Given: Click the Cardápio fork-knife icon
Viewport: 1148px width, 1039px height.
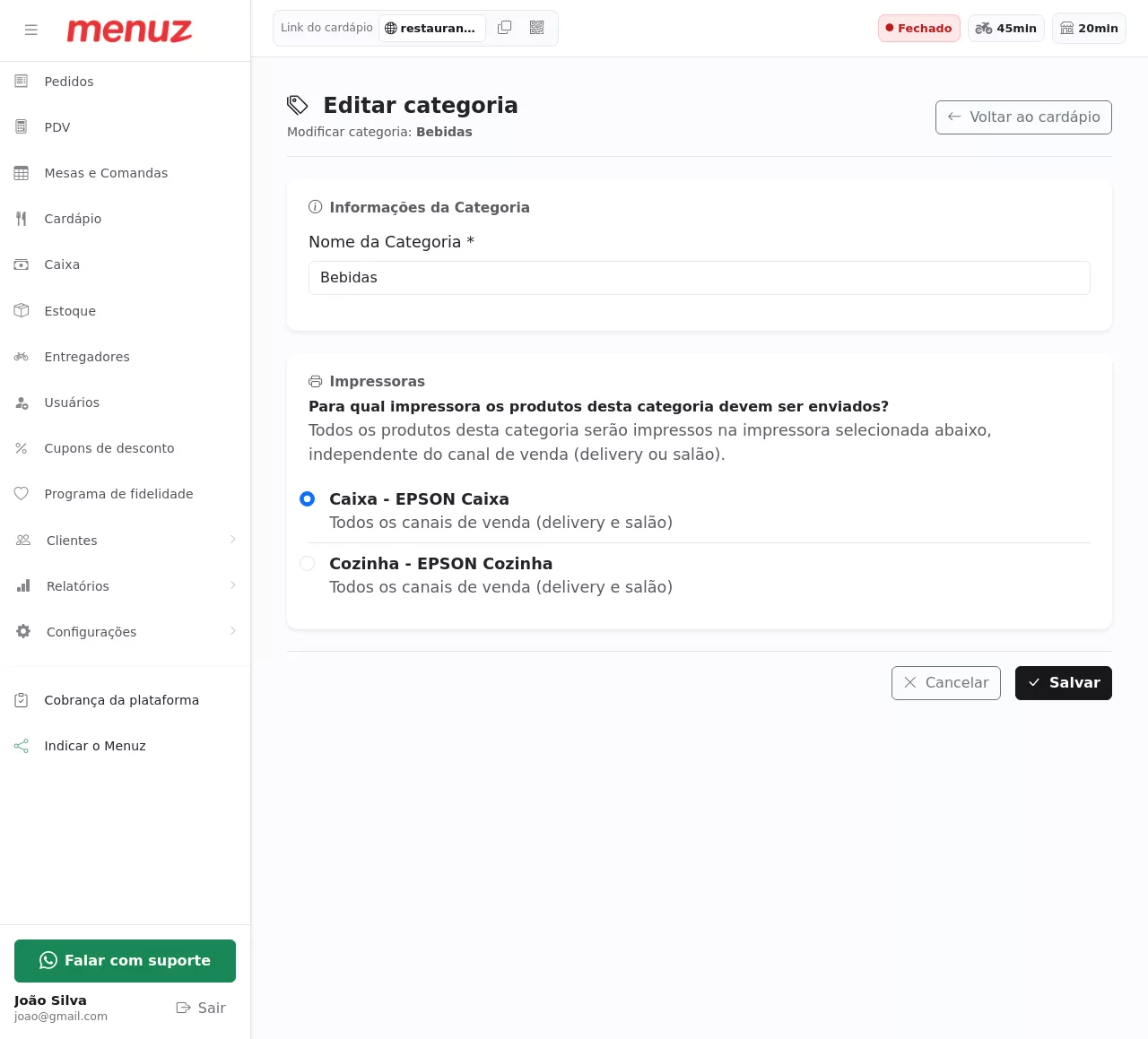Looking at the screenshot, I should pos(22,219).
